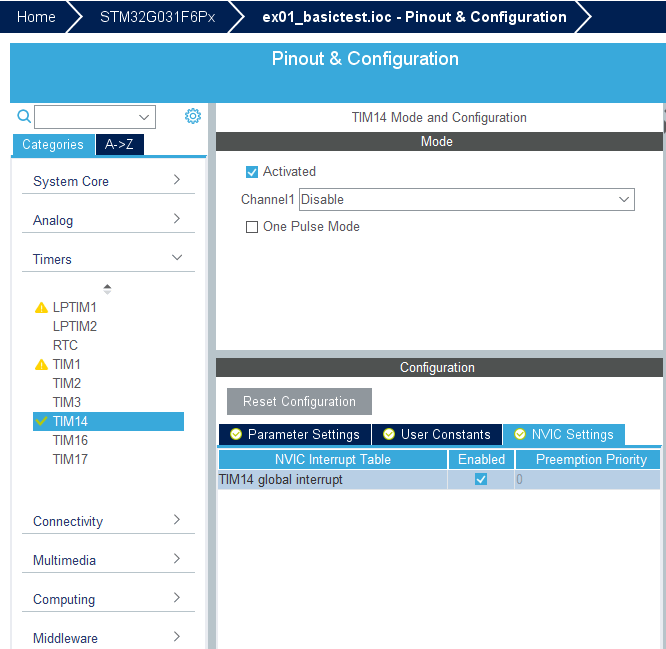Open the Parameter Settings tab
The width and height of the screenshot is (666, 649).
click(295, 435)
